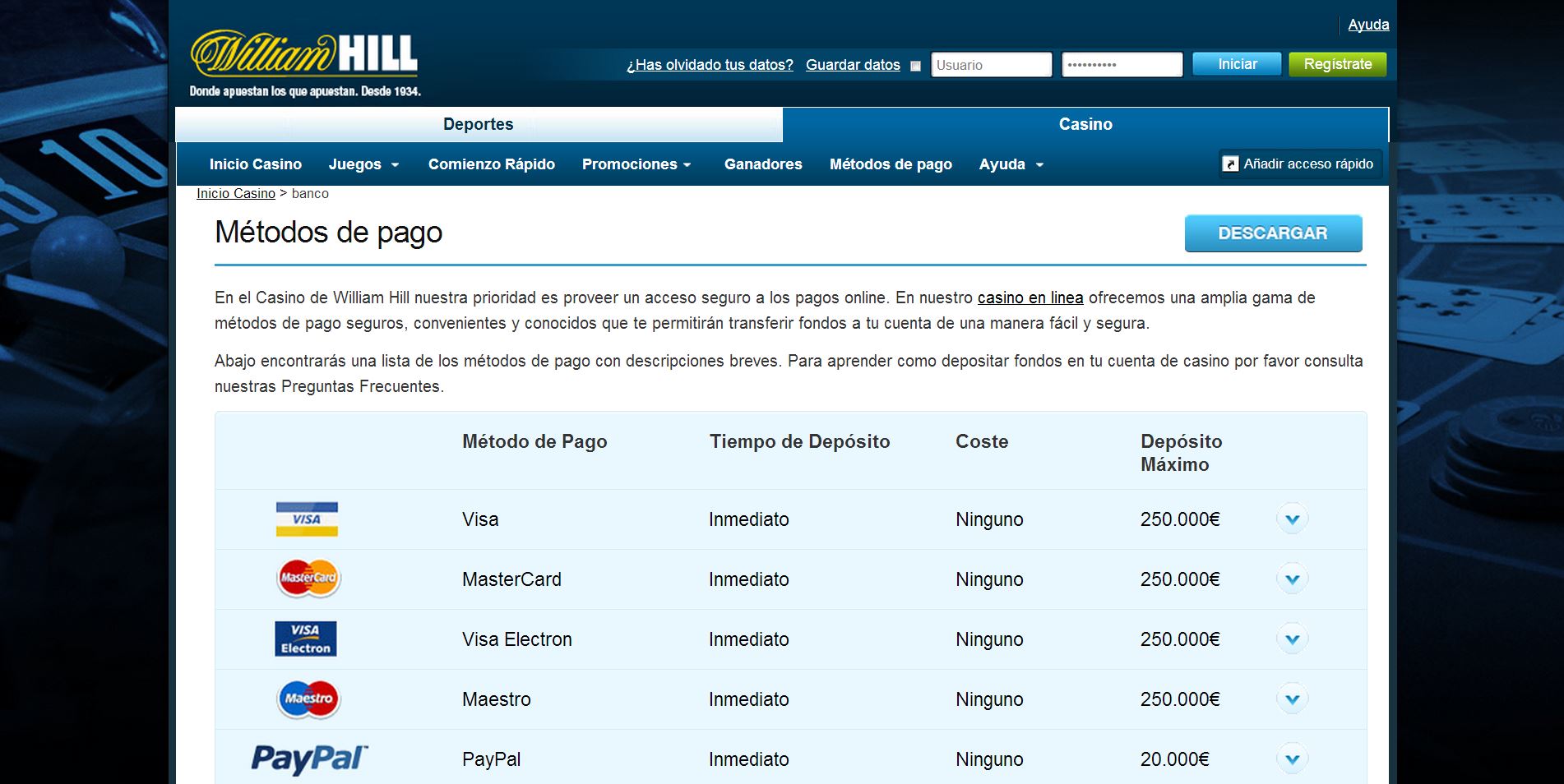The height and width of the screenshot is (784, 1564).
Task: Click Inmediato in the PayPal row
Action: 749,759
